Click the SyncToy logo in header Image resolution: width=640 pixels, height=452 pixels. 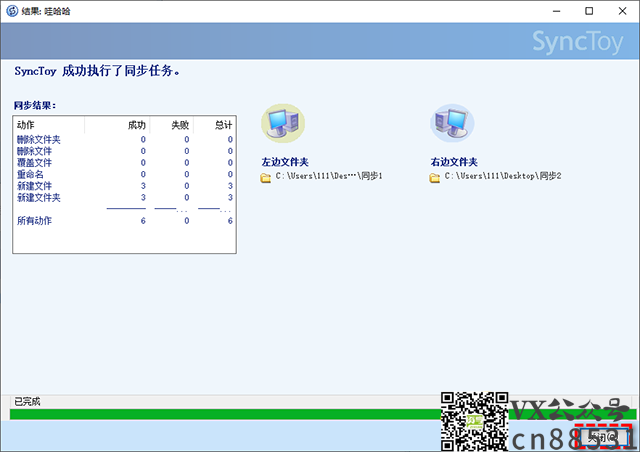[x=578, y=42]
